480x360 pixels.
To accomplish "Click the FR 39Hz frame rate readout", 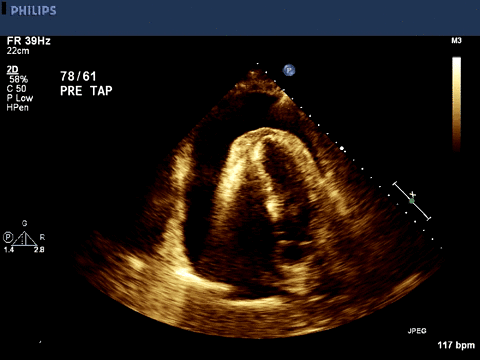I will [x=29, y=41].
